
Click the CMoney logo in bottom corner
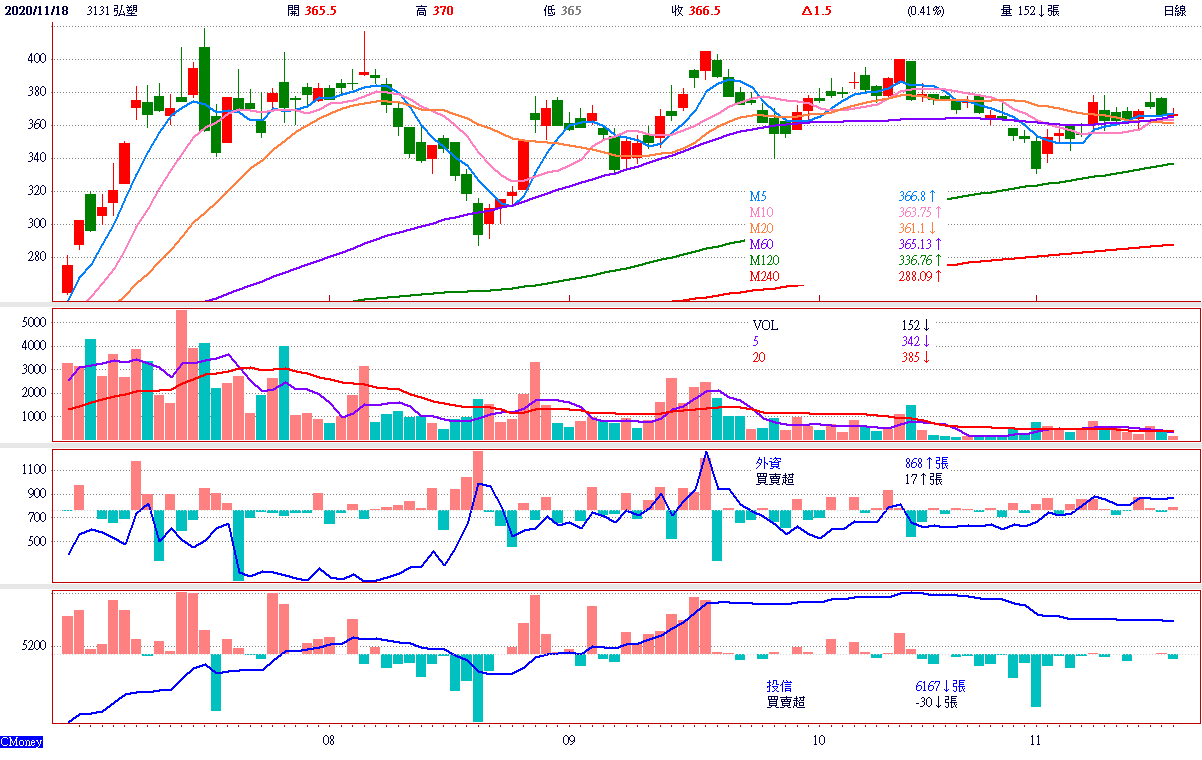tap(21, 742)
